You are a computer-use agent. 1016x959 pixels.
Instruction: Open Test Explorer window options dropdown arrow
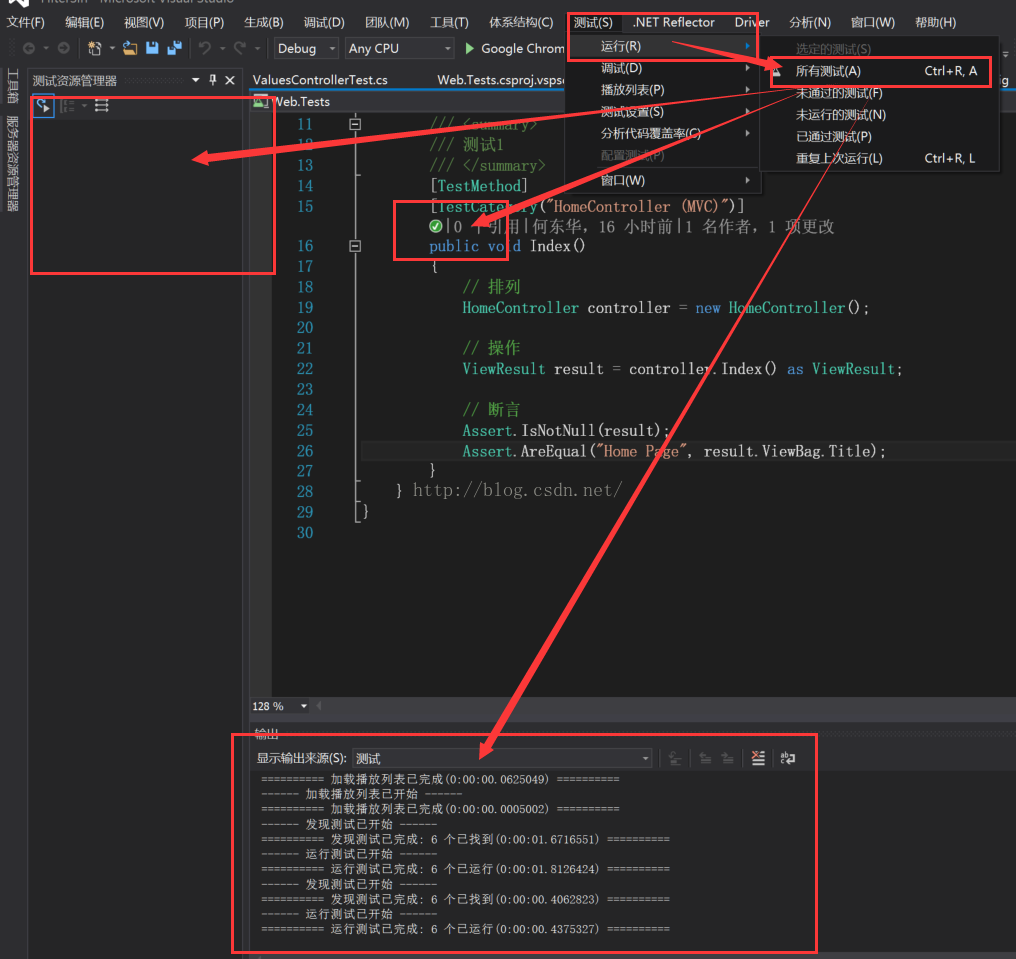tap(196, 80)
